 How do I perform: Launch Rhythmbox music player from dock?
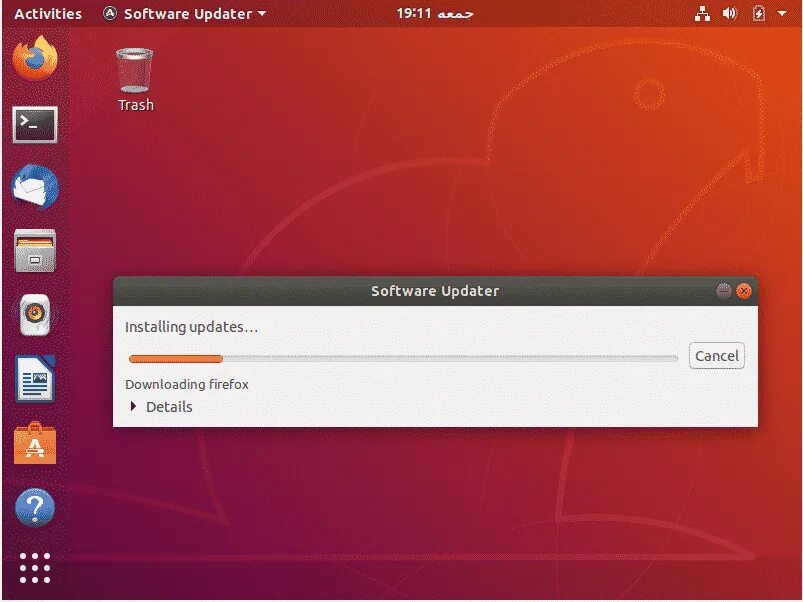(x=35, y=315)
